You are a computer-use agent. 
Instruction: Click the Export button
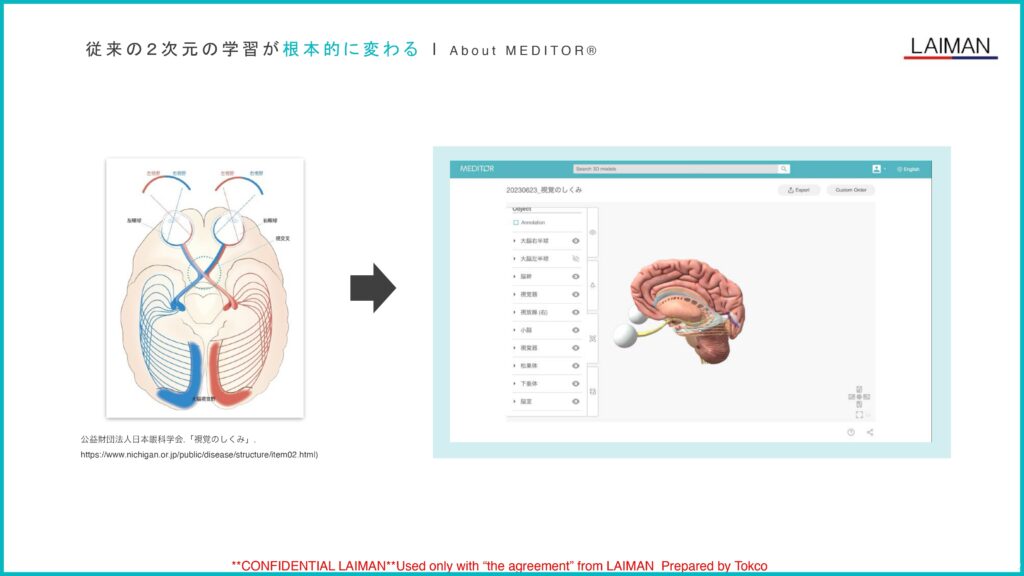tap(799, 190)
